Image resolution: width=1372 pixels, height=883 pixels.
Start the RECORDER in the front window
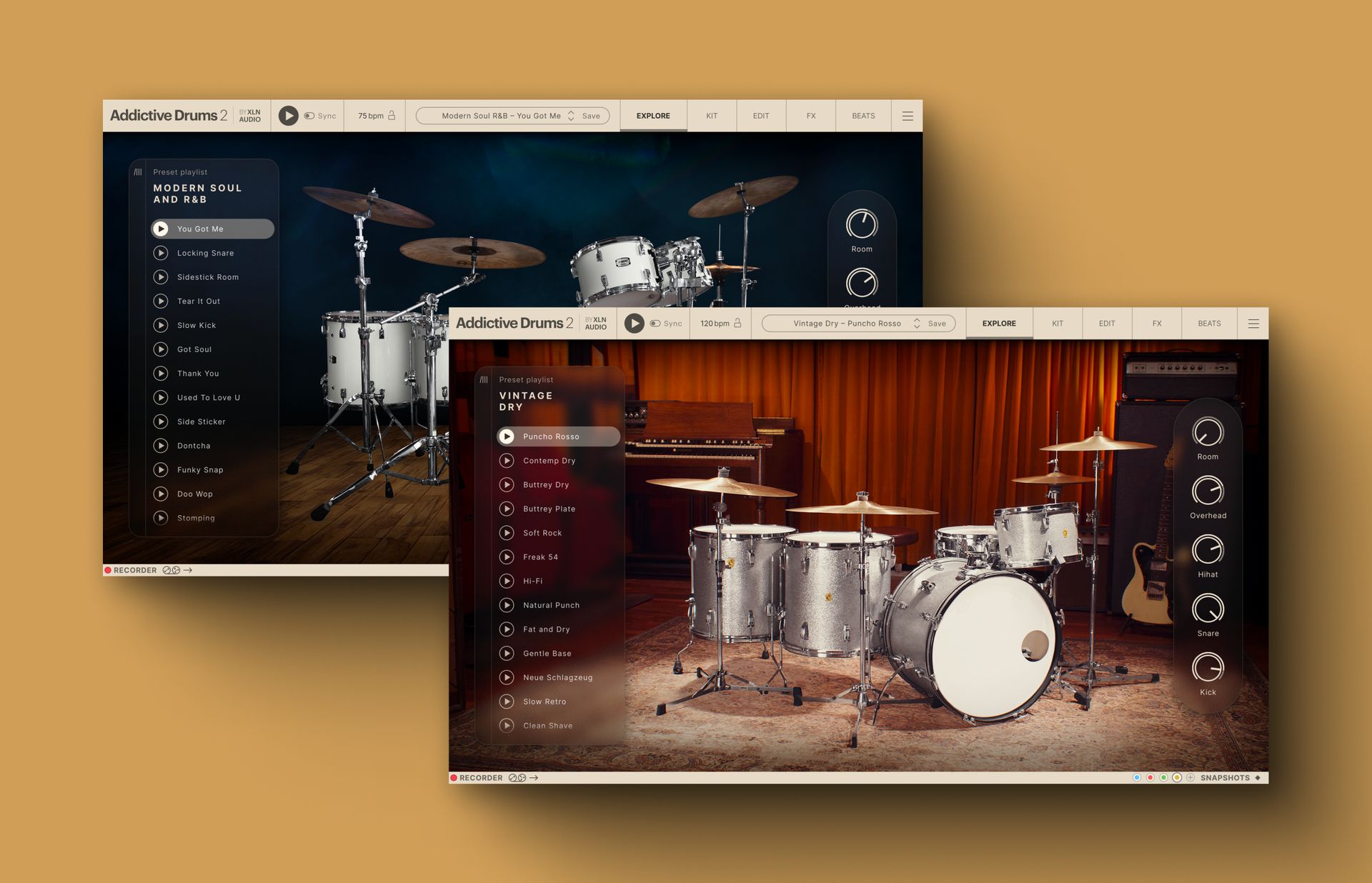477,778
